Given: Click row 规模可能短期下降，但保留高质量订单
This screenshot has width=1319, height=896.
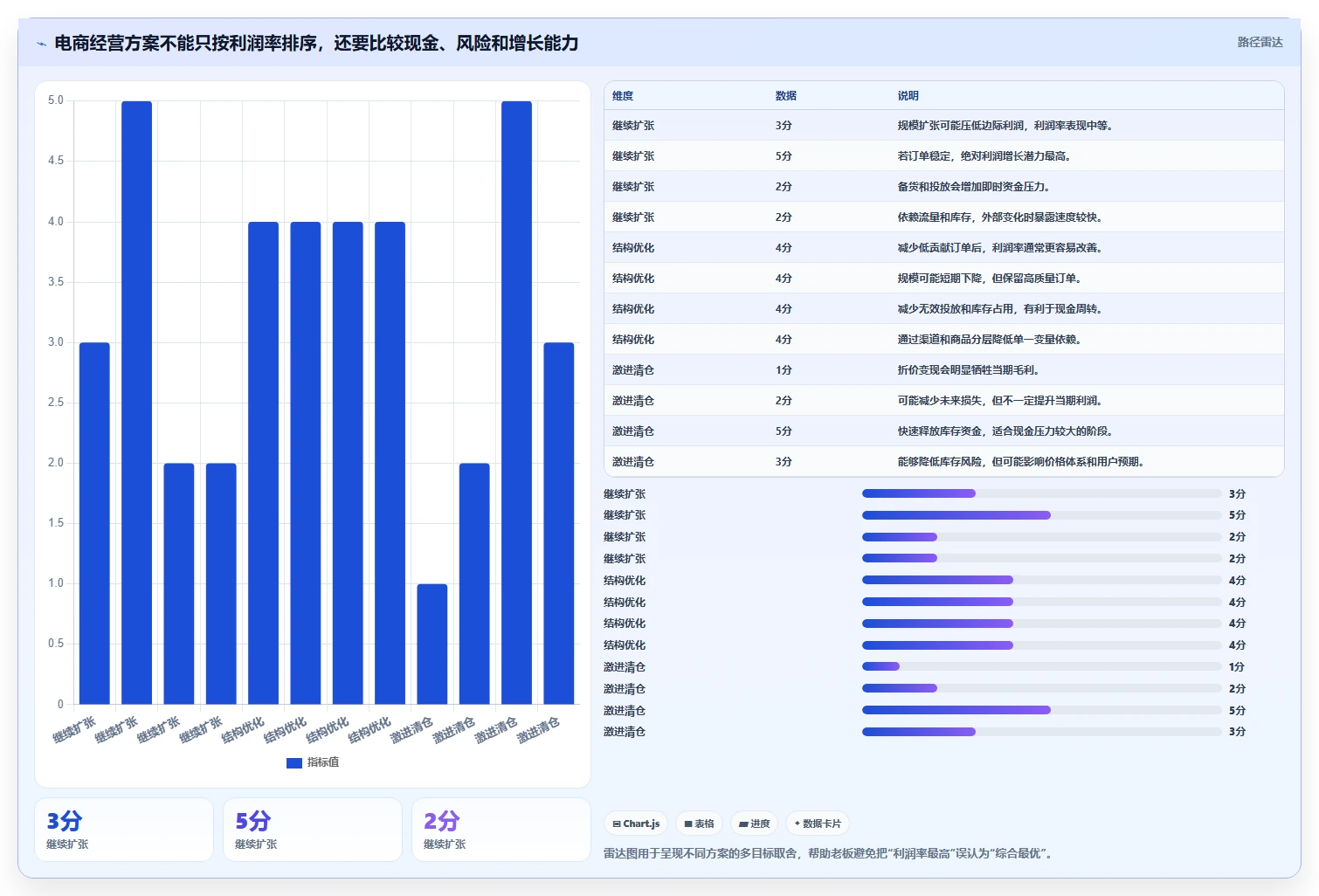Looking at the screenshot, I should coord(943,279).
